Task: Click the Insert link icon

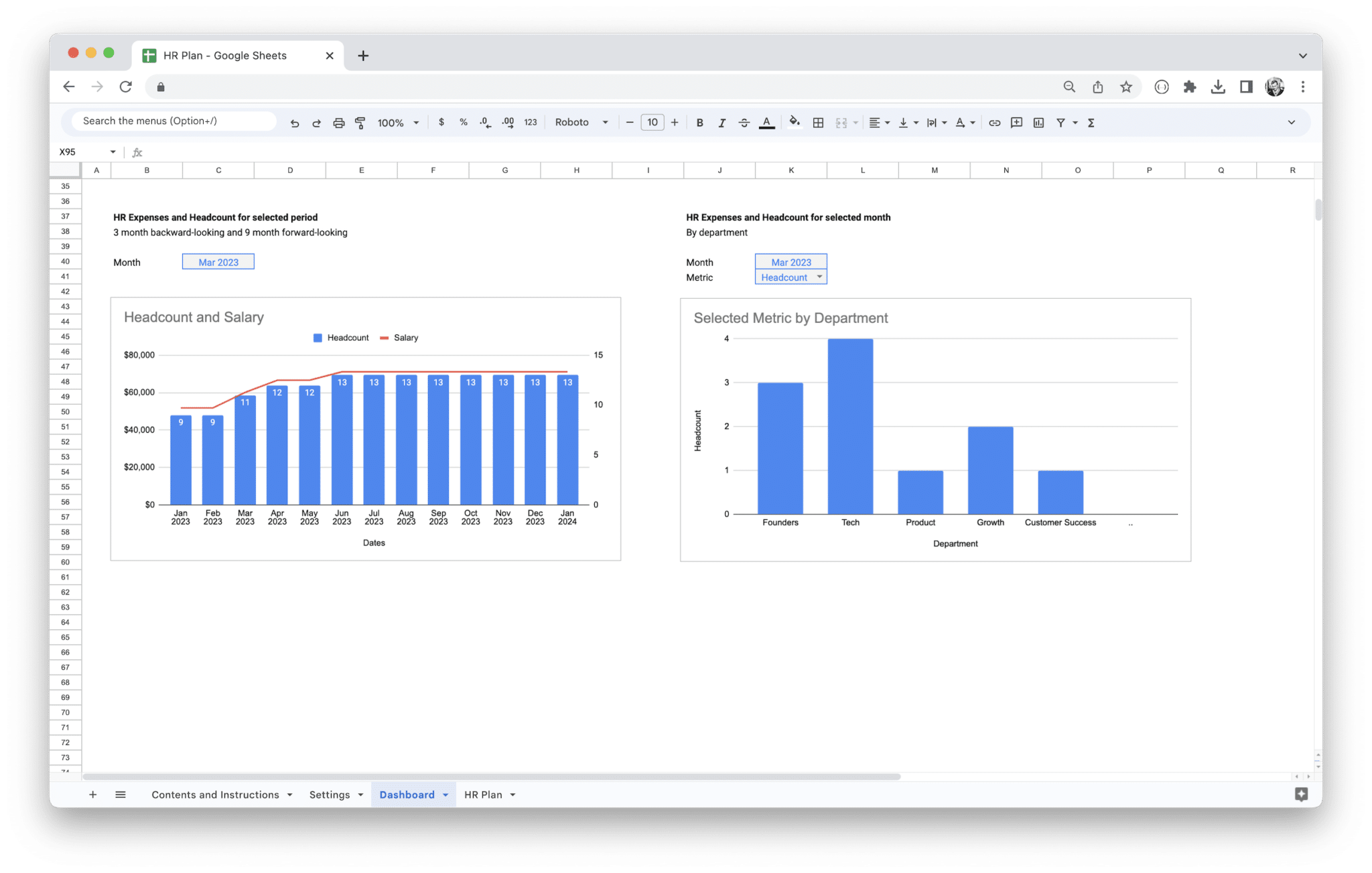Action: point(994,122)
